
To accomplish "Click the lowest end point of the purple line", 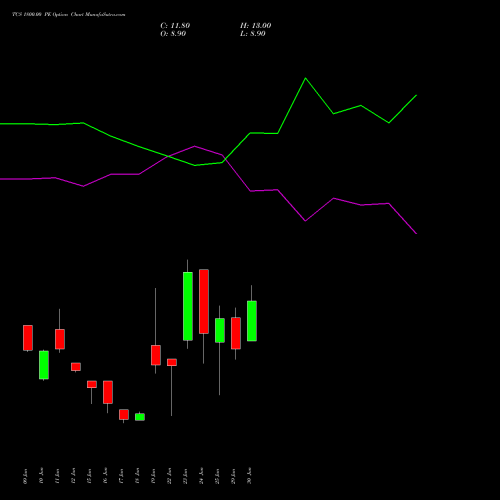I will [416, 233].
